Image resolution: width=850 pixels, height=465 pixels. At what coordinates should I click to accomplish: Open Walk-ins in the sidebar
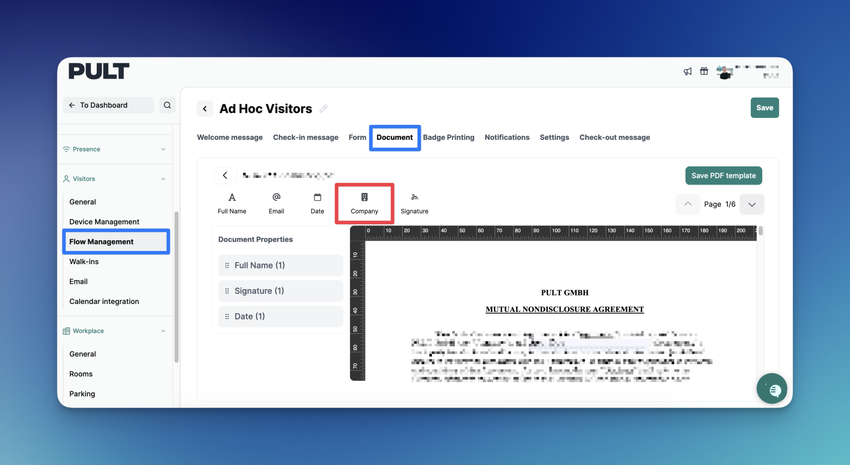coord(84,261)
